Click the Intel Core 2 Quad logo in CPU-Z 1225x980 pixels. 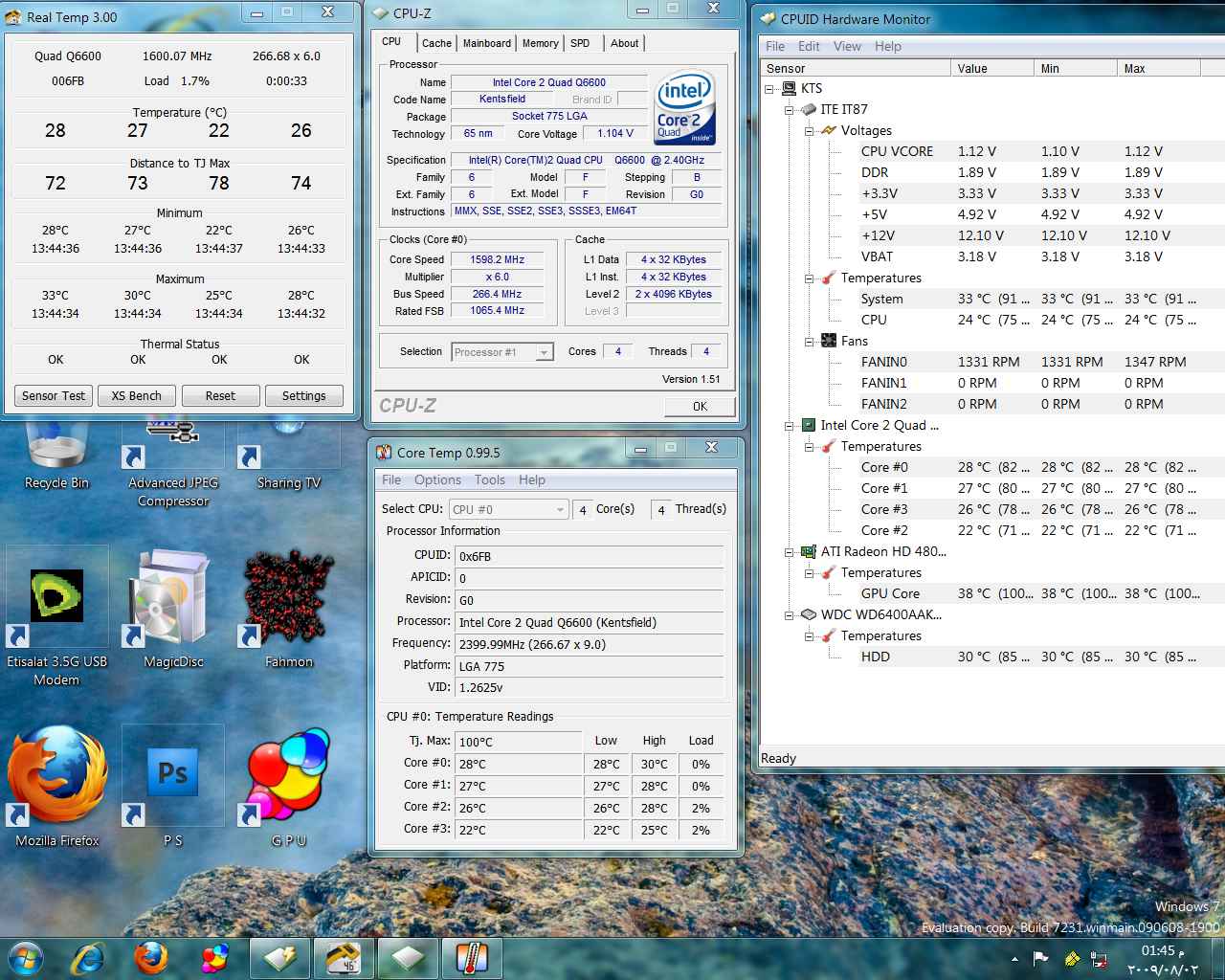point(685,107)
